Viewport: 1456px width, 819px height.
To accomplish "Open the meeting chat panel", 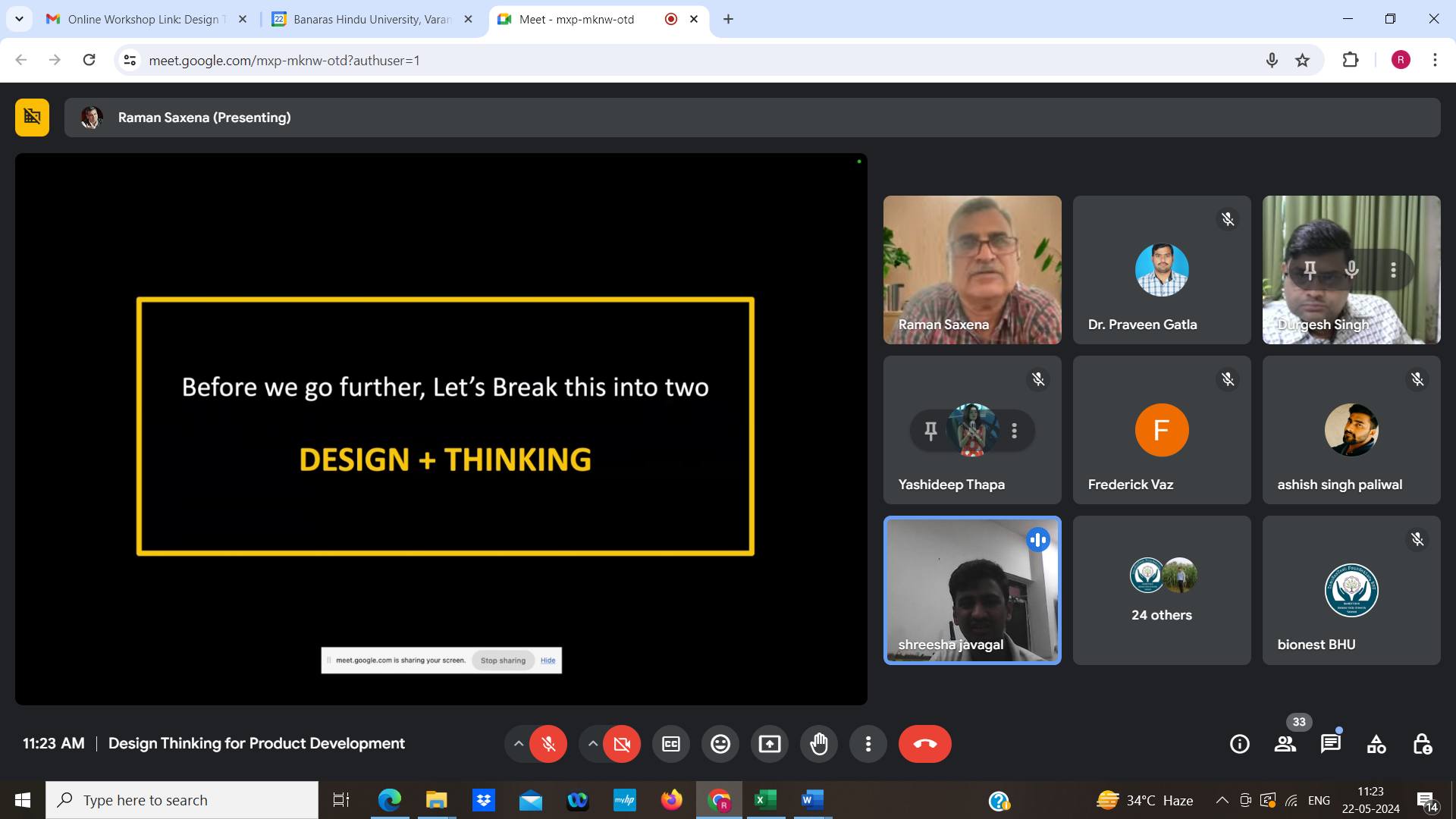I will click(1330, 744).
